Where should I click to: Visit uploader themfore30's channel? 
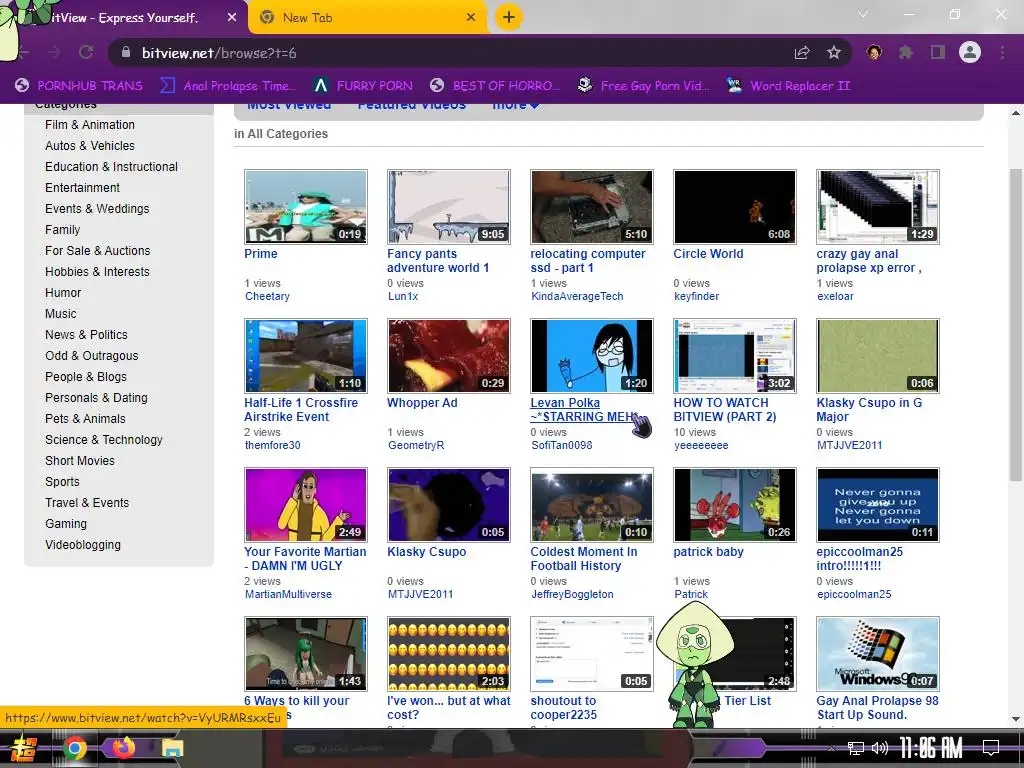272,445
